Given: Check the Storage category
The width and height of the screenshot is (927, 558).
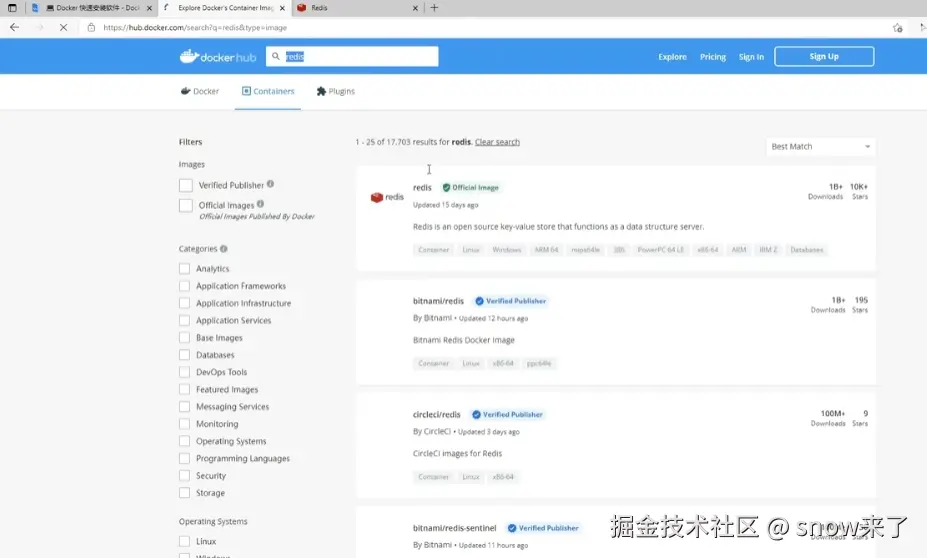Looking at the screenshot, I should [x=184, y=492].
